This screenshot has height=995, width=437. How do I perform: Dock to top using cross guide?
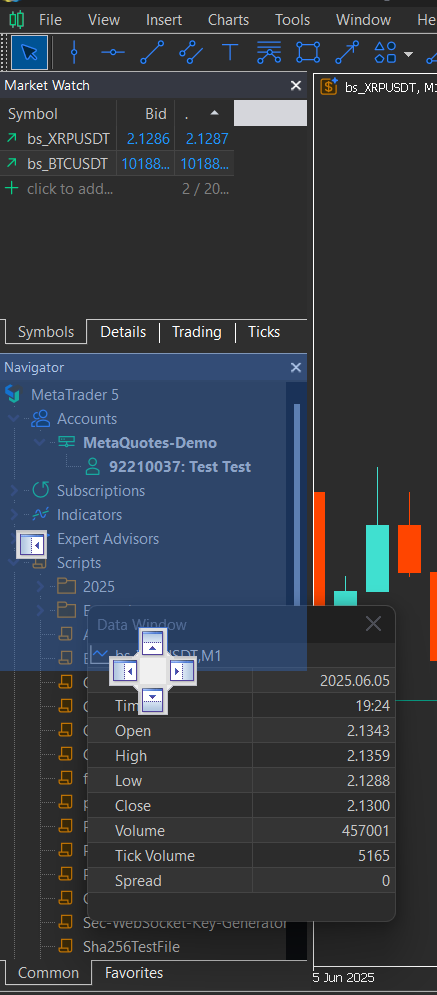point(153,643)
